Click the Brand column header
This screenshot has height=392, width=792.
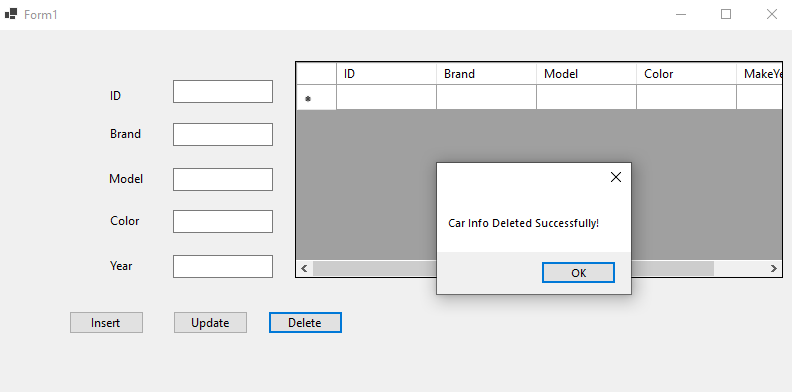pyautogui.click(x=486, y=74)
